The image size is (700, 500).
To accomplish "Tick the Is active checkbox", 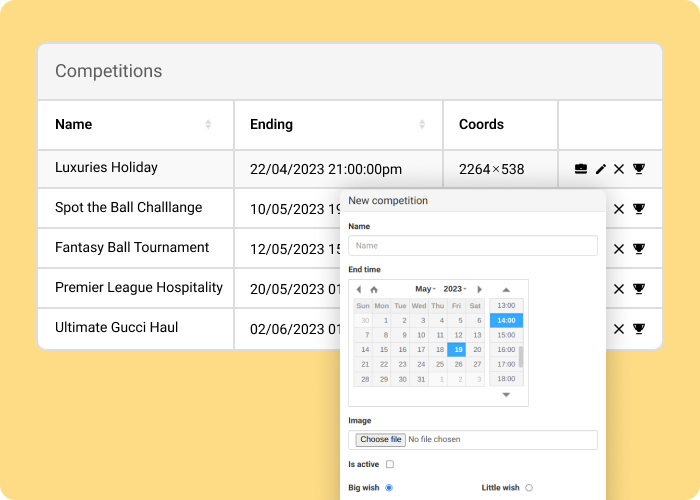I will click(x=390, y=464).
